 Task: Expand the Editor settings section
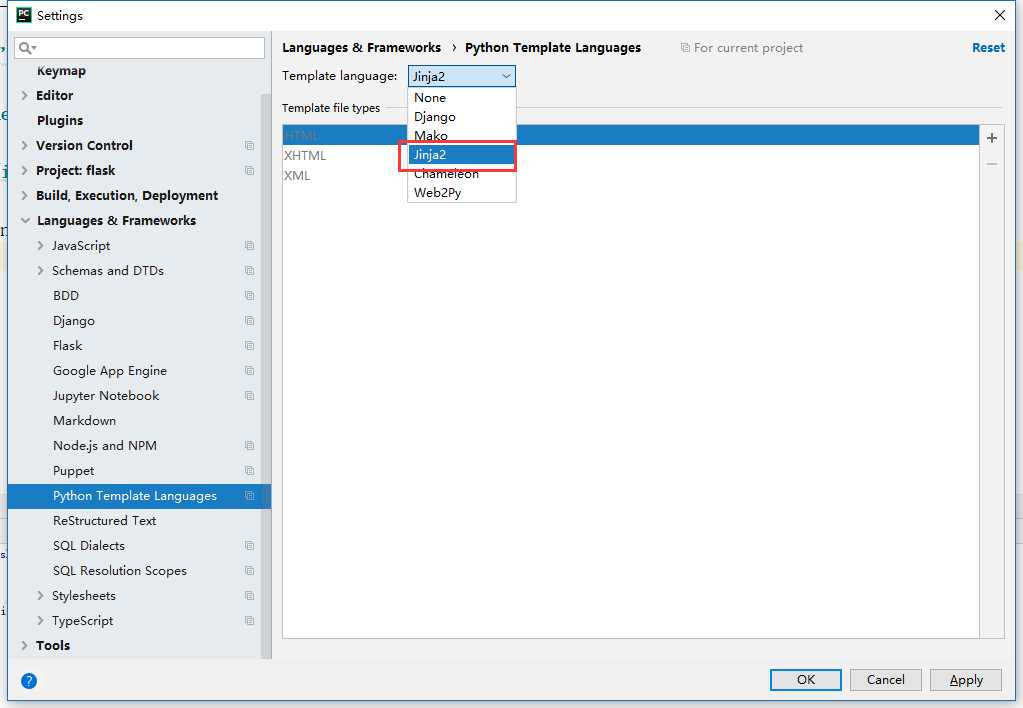pos(25,95)
